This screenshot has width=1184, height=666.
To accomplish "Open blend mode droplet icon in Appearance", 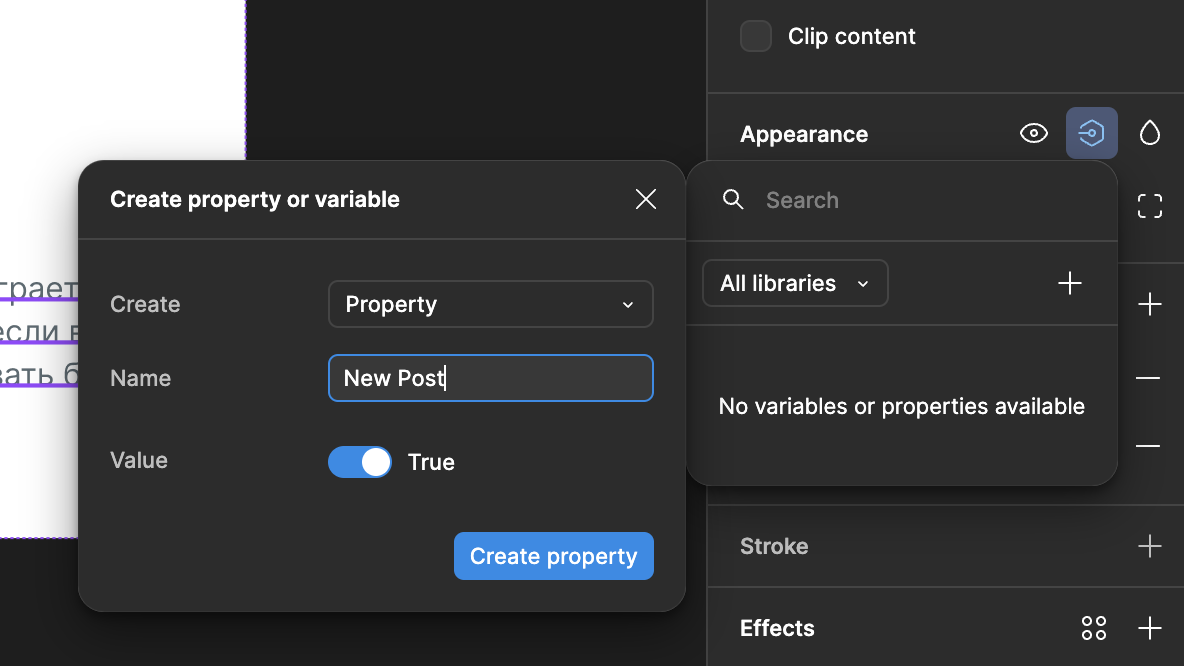I will [1150, 133].
